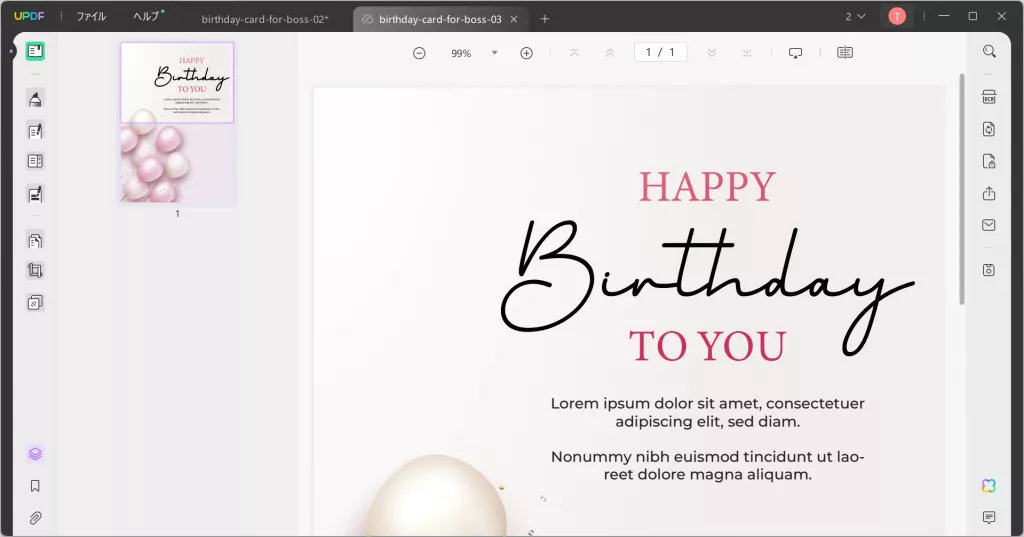The image size is (1024, 537).
Task: Expand the open windows count dropdown
Action: [x=856, y=16]
